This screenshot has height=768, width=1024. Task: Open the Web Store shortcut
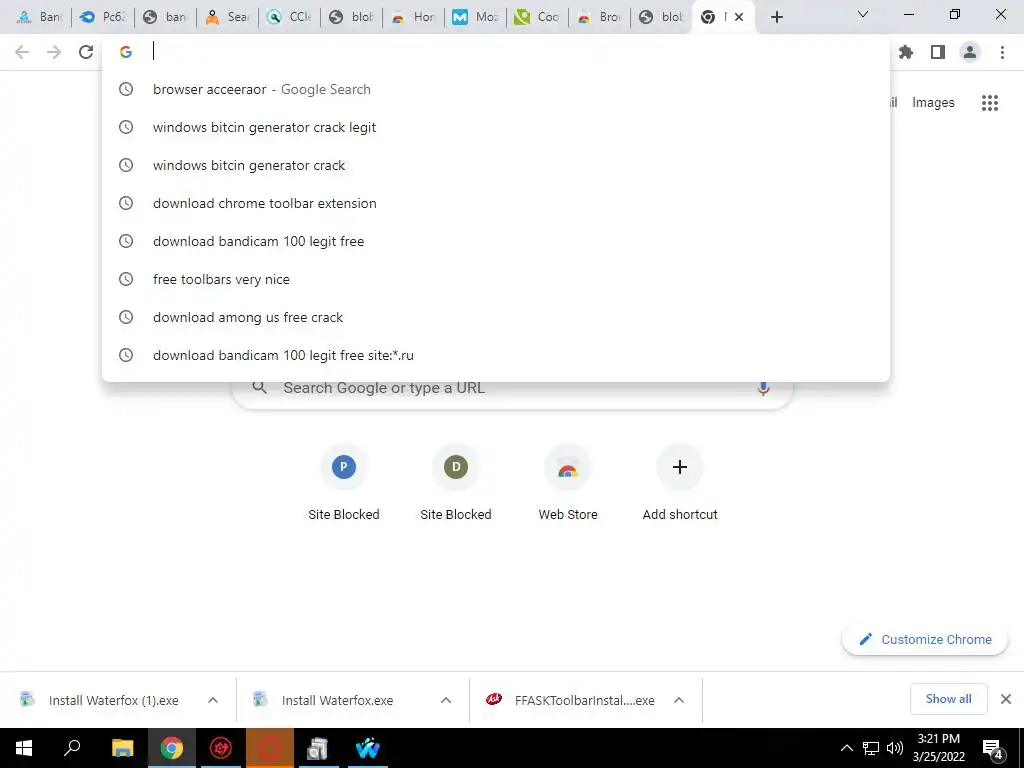click(568, 483)
